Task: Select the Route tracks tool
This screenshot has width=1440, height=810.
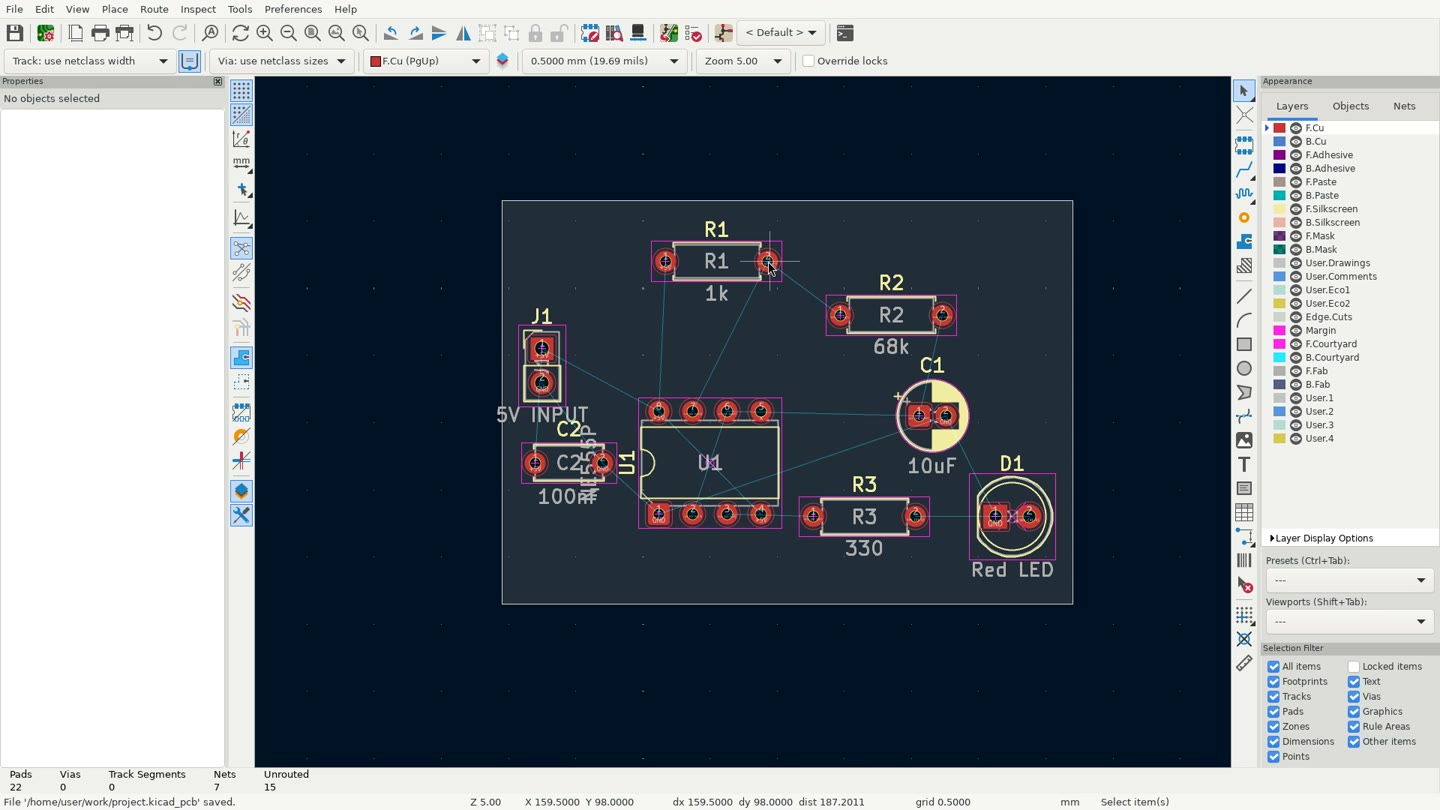Action: pos(1244,169)
